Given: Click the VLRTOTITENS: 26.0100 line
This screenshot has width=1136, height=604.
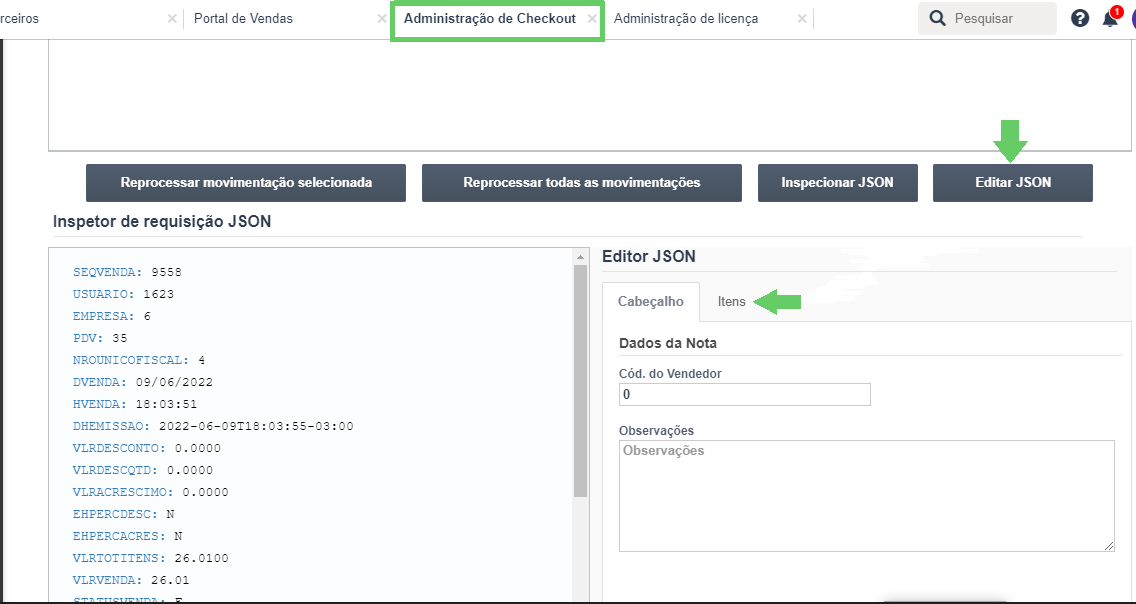Looking at the screenshot, I should coord(151,558).
